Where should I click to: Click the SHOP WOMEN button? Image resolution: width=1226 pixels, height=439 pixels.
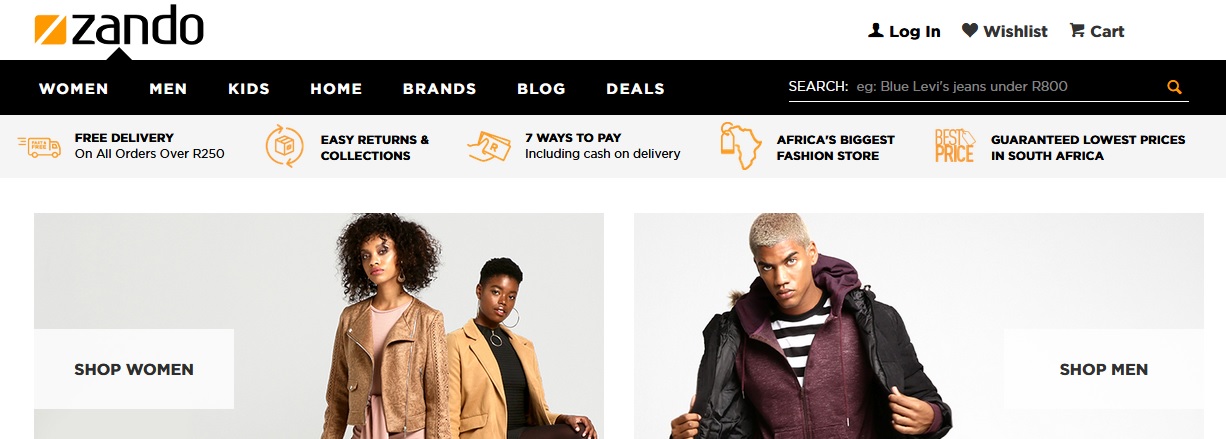point(134,369)
